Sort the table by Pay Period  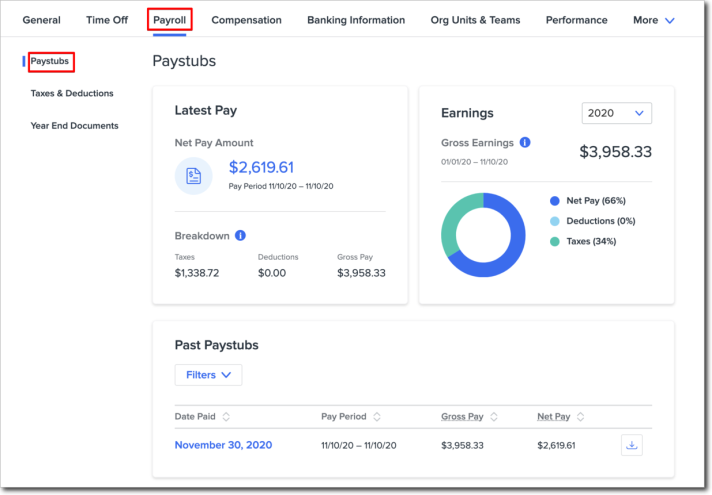(x=377, y=416)
